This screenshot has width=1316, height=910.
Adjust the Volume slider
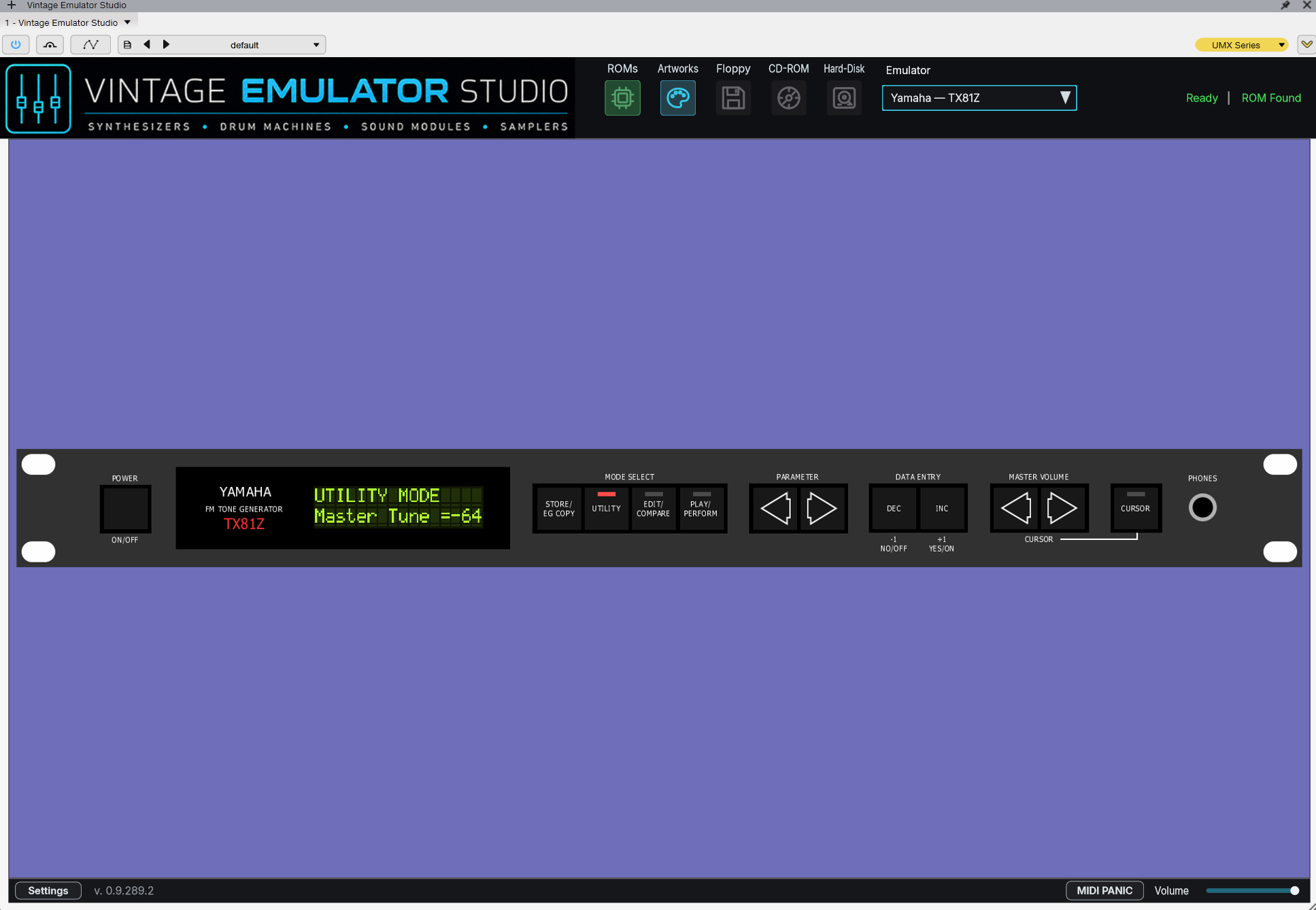pos(1252,890)
